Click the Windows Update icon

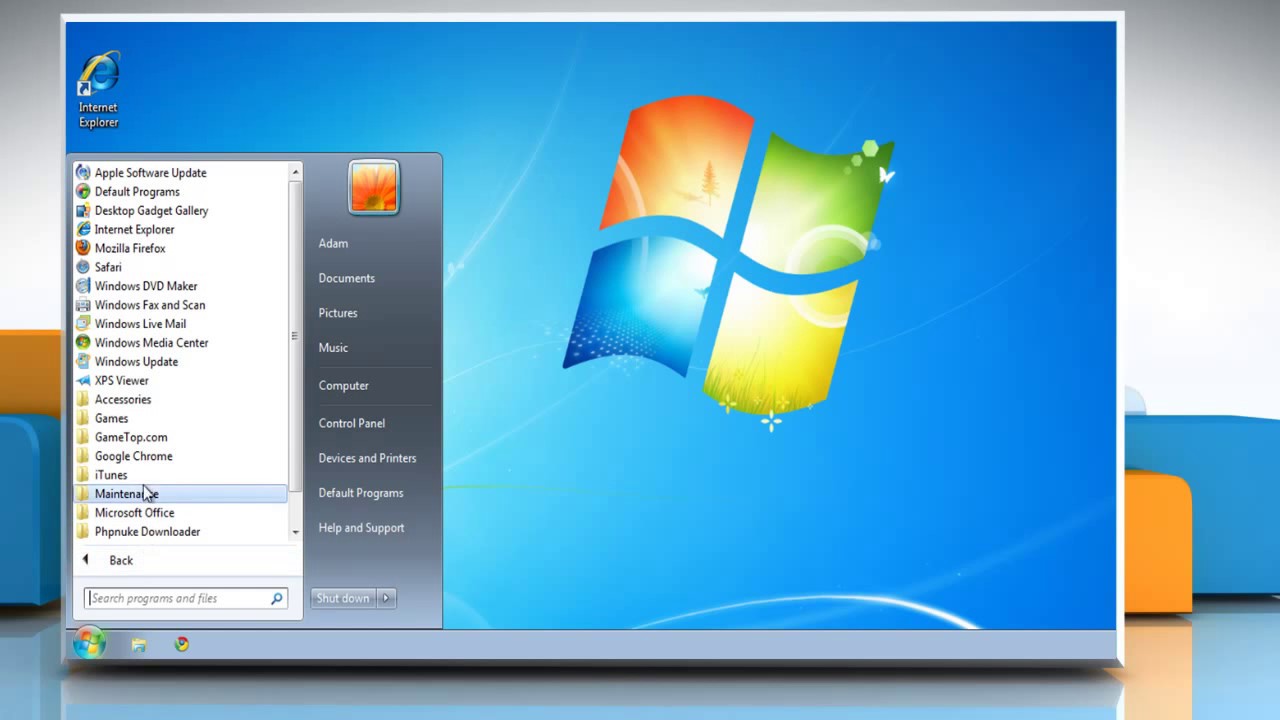pyautogui.click(x=83, y=362)
